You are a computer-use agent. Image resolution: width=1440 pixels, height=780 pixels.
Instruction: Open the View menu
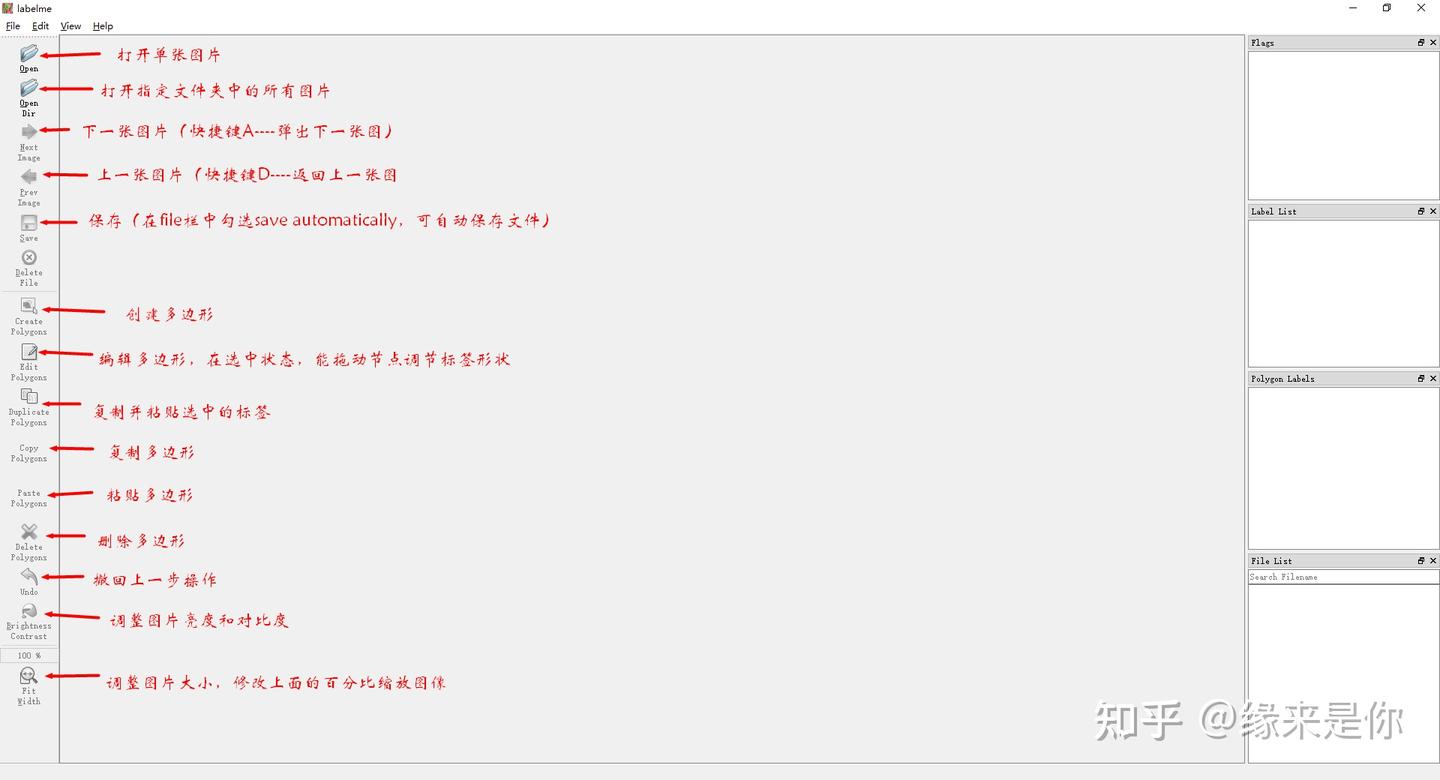click(x=71, y=26)
